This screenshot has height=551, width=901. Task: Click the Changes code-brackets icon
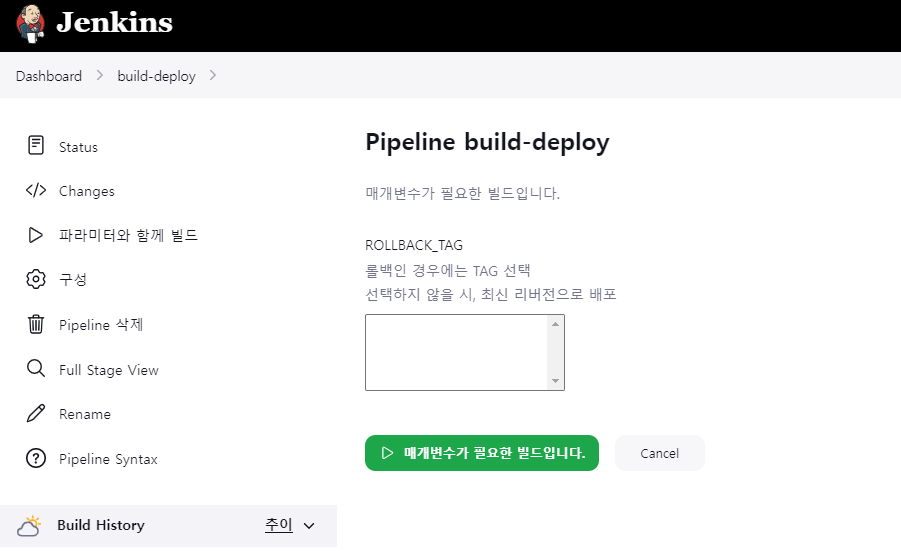[x=36, y=190]
